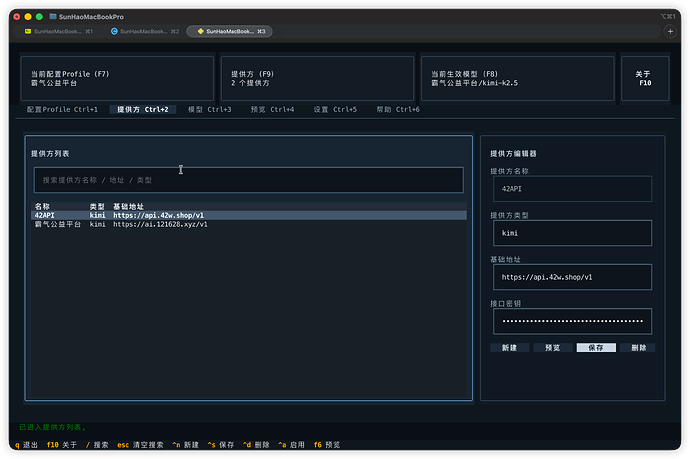
Task: Edit the 基础地址 field in editor
Action: point(572,277)
